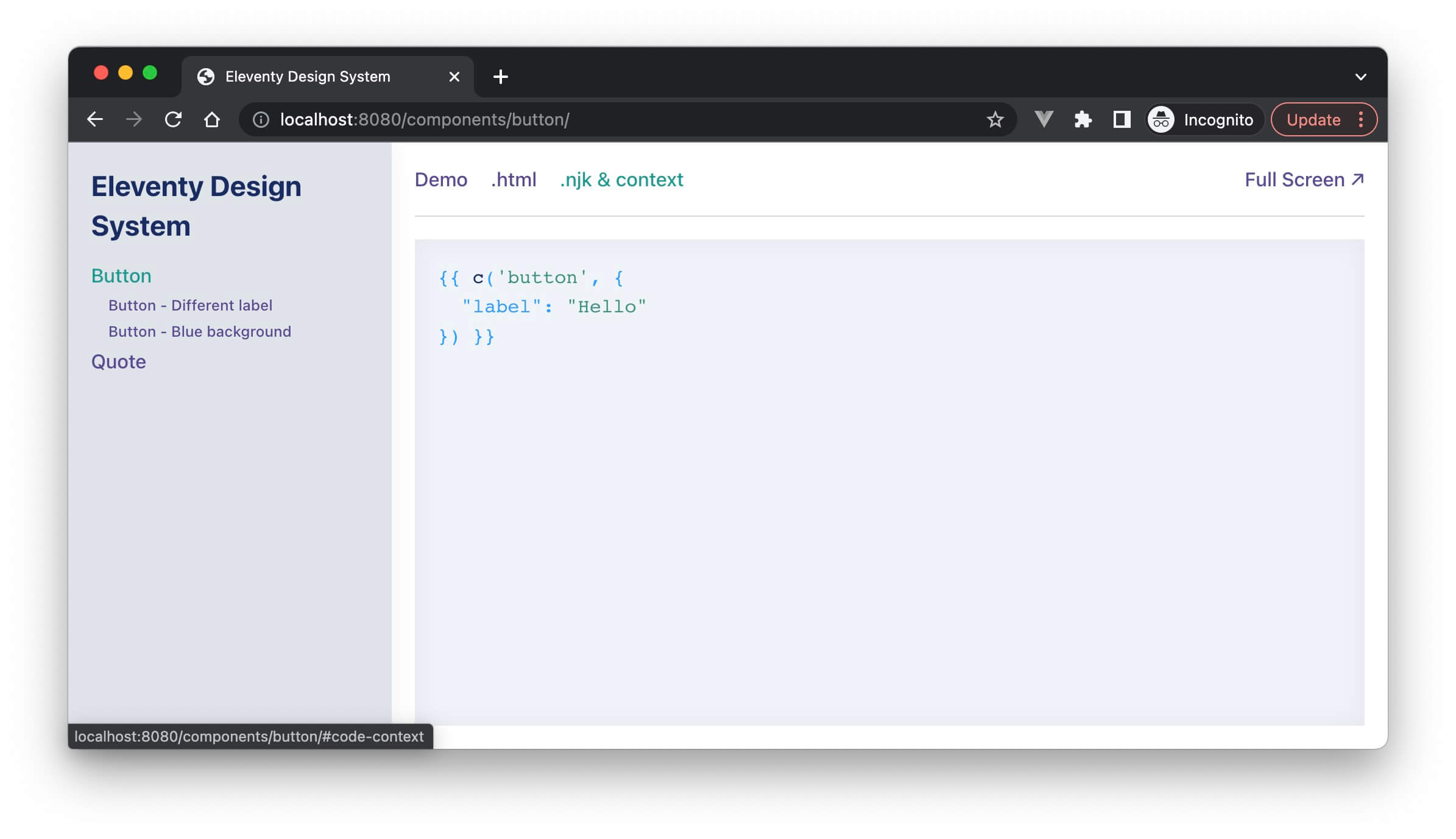The width and height of the screenshot is (1456, 839).
Task: Click the closing code line }) }}
Action: 467,336
